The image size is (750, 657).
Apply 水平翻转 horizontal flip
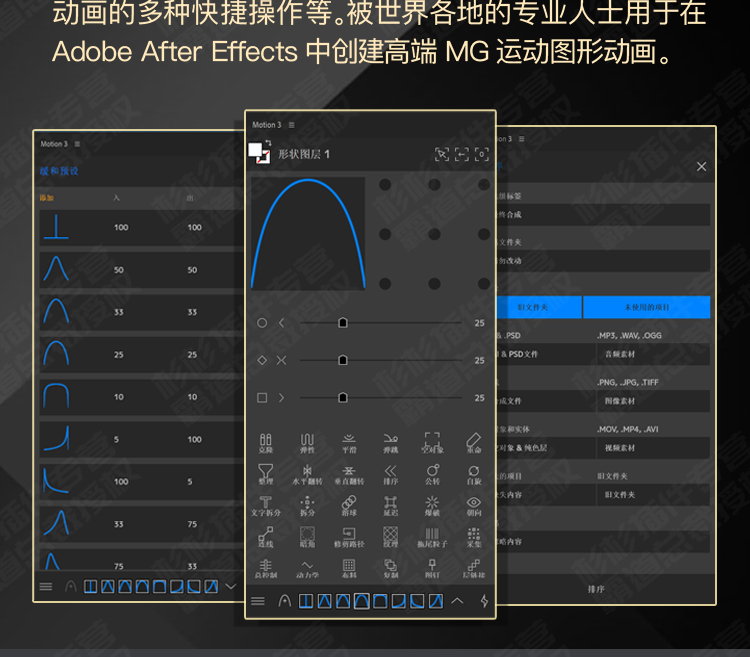[x=307, y=474]
